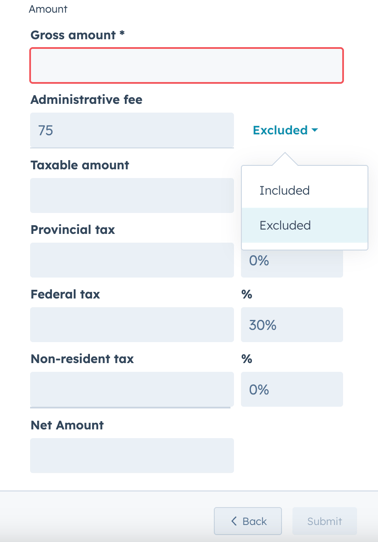Select the Non-resident tax amount field

click(132, 389)
